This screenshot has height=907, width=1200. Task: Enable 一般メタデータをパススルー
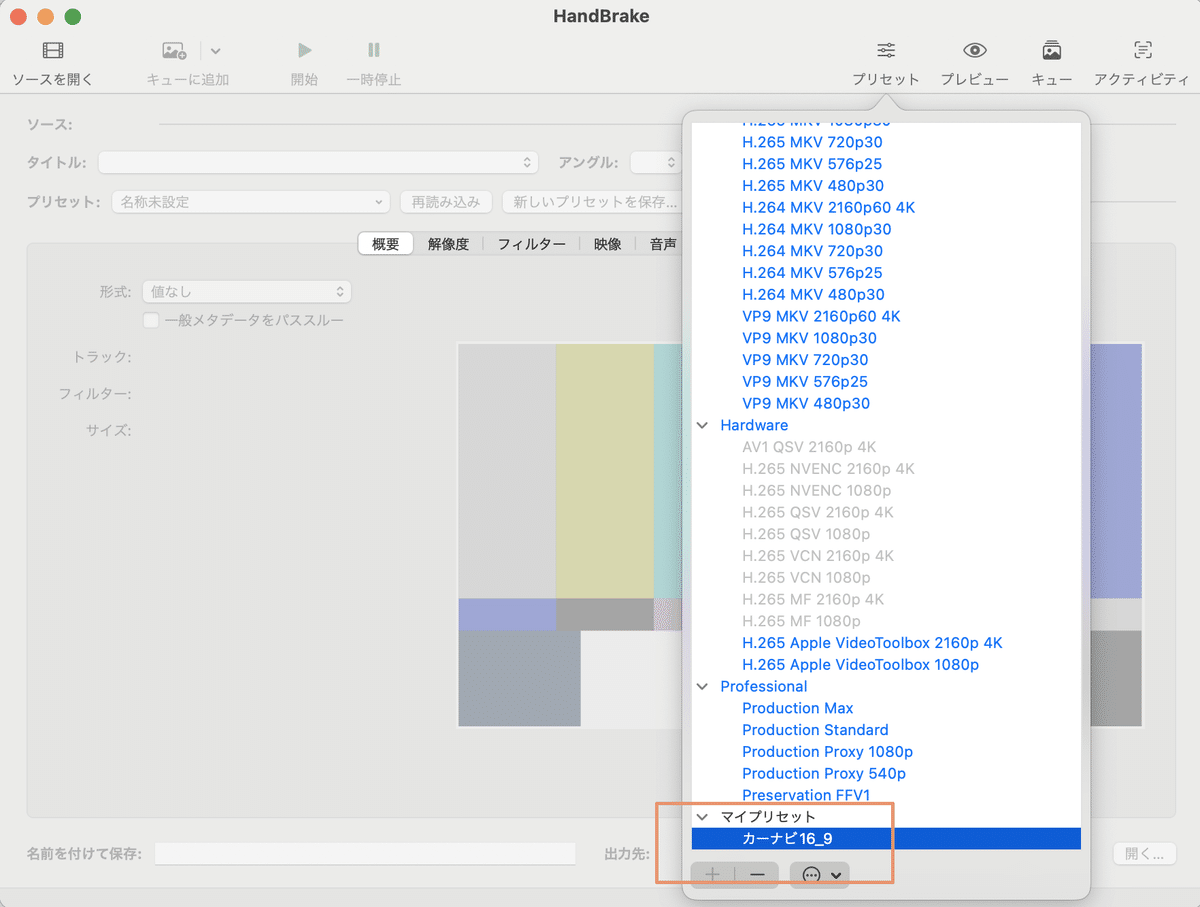coord(151,320)
